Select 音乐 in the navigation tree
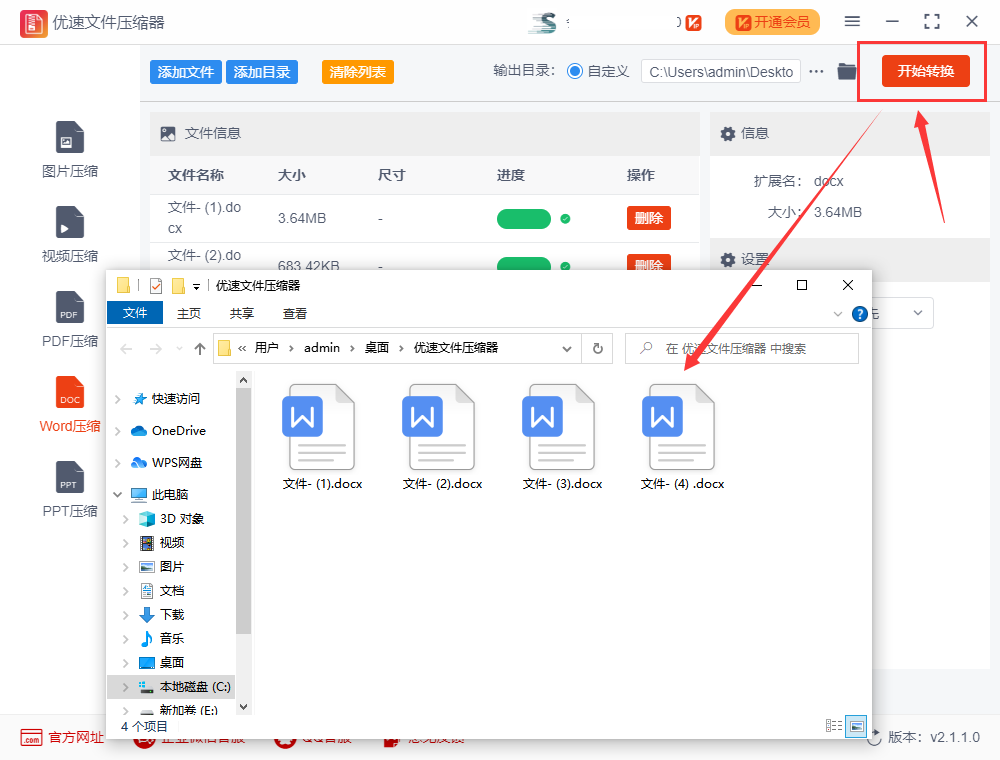 click(x=172, y=638)
